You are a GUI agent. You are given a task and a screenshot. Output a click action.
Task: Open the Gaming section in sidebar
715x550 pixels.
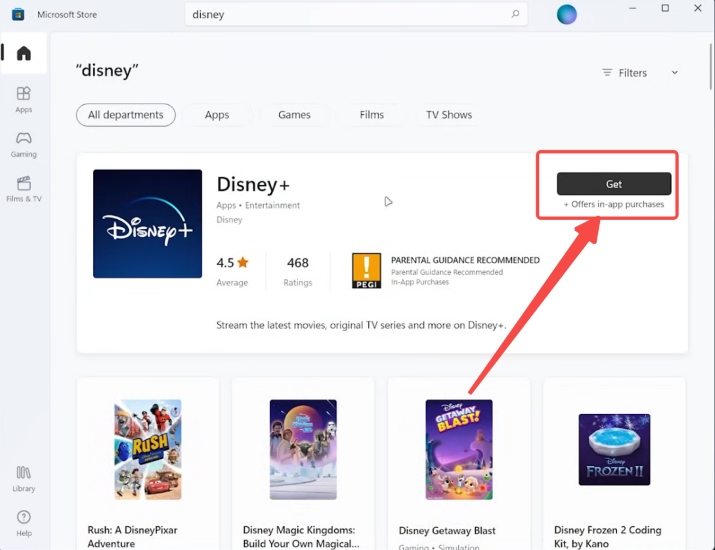click(24, 145)
